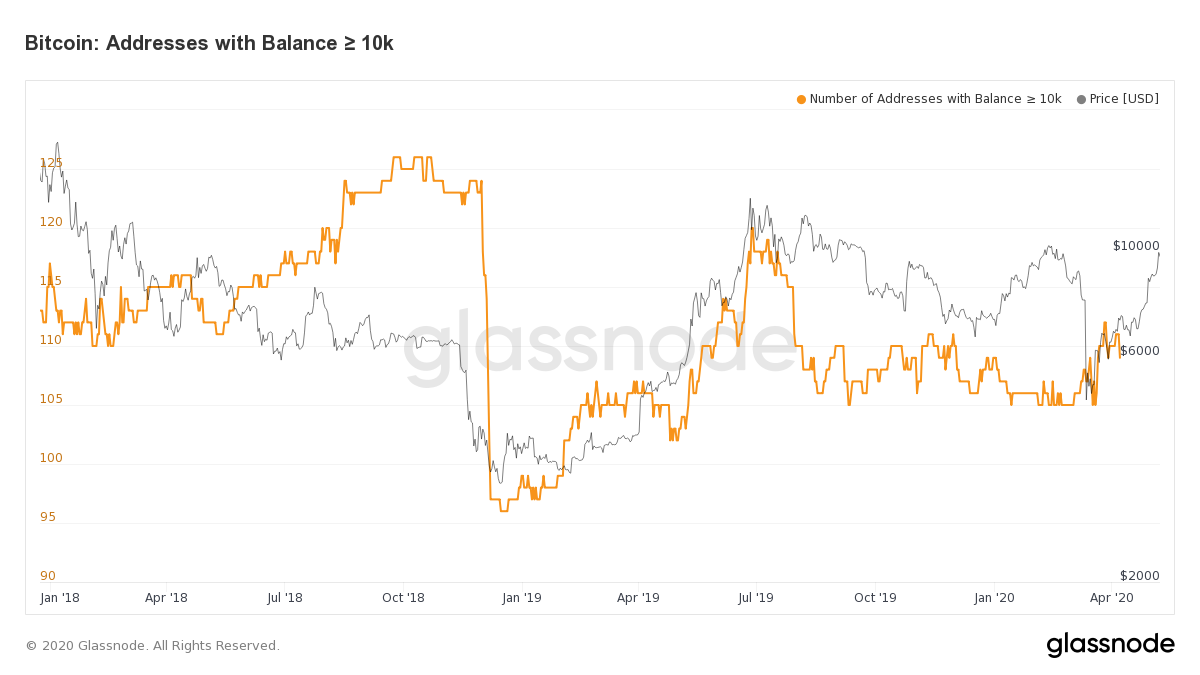Select the $6000 price axis label
The image size is (1200, 675).
(x=1140, y=351)
